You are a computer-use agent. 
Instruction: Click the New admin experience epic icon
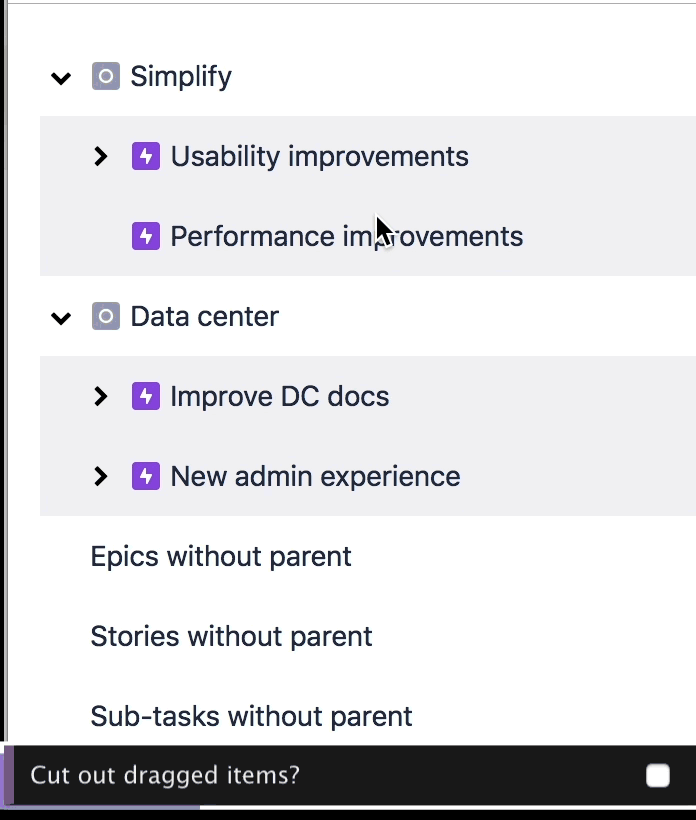tap(146, 476)
